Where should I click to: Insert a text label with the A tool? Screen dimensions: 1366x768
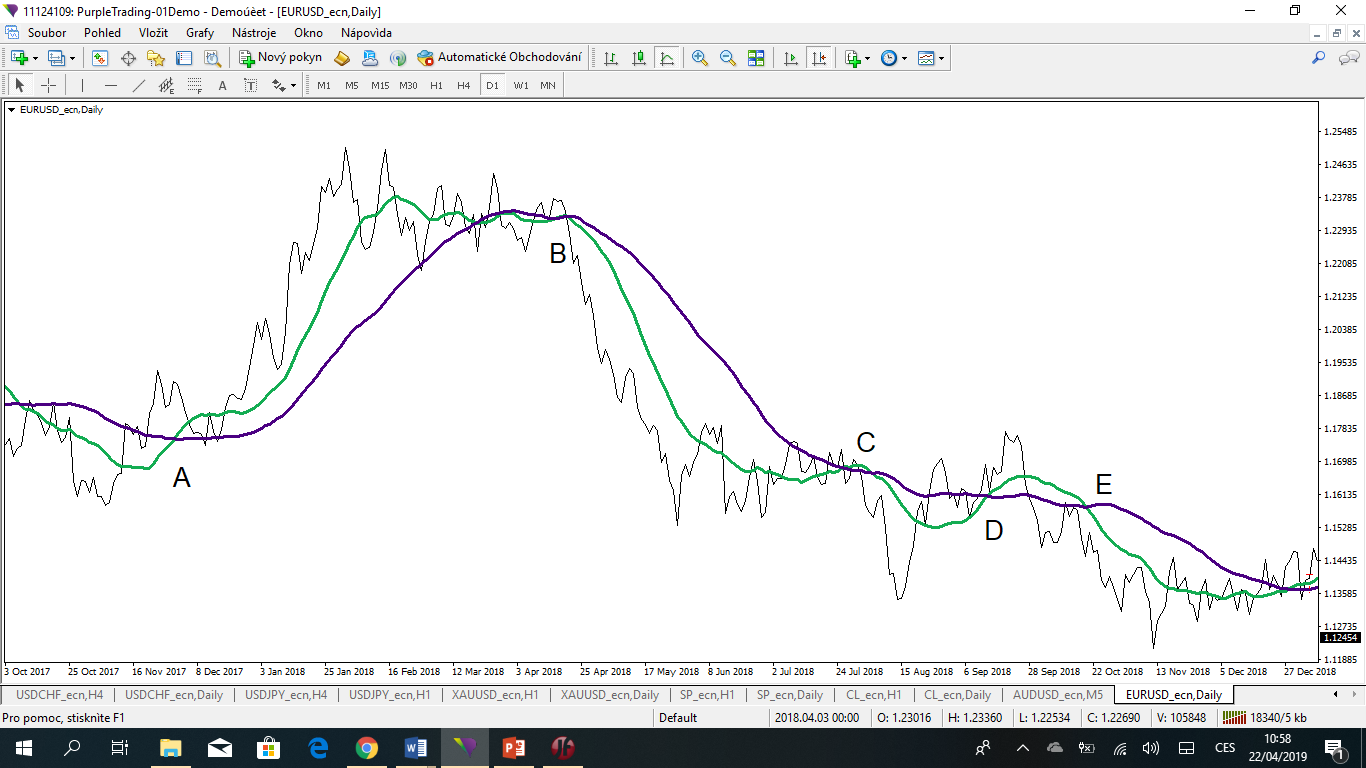[x=222, y=85]
